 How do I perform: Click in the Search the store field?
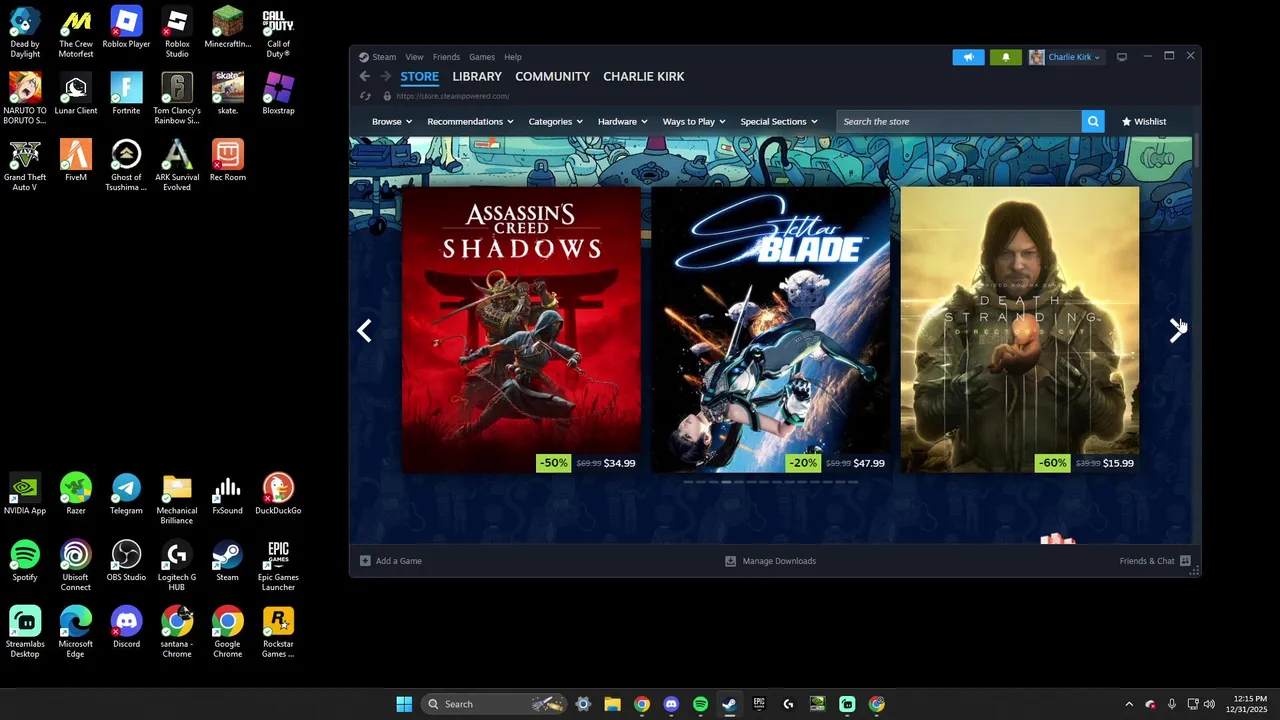[x=958, y=121]
